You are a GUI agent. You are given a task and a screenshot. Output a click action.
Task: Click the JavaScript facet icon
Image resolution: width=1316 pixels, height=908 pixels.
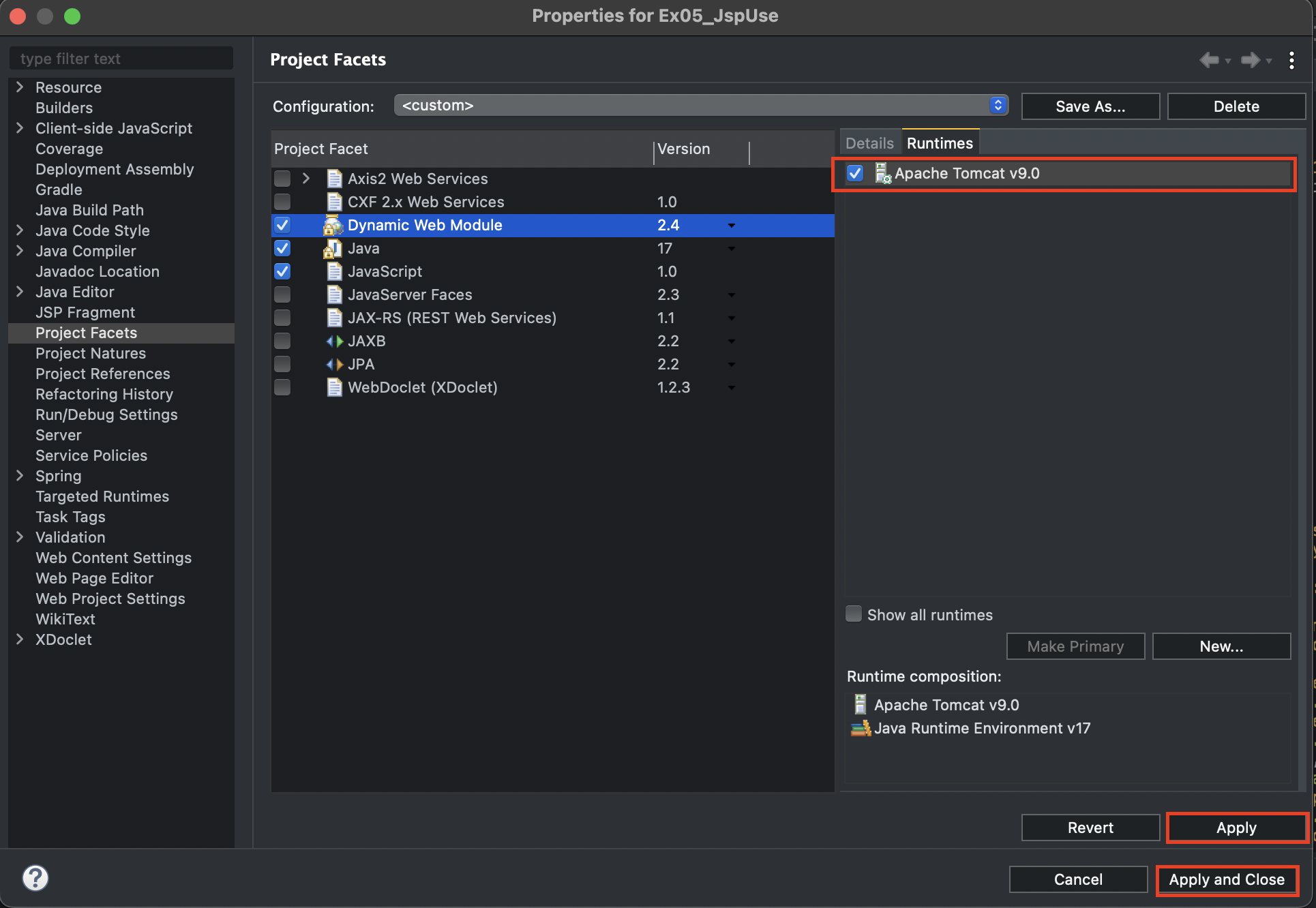point(334,271)
